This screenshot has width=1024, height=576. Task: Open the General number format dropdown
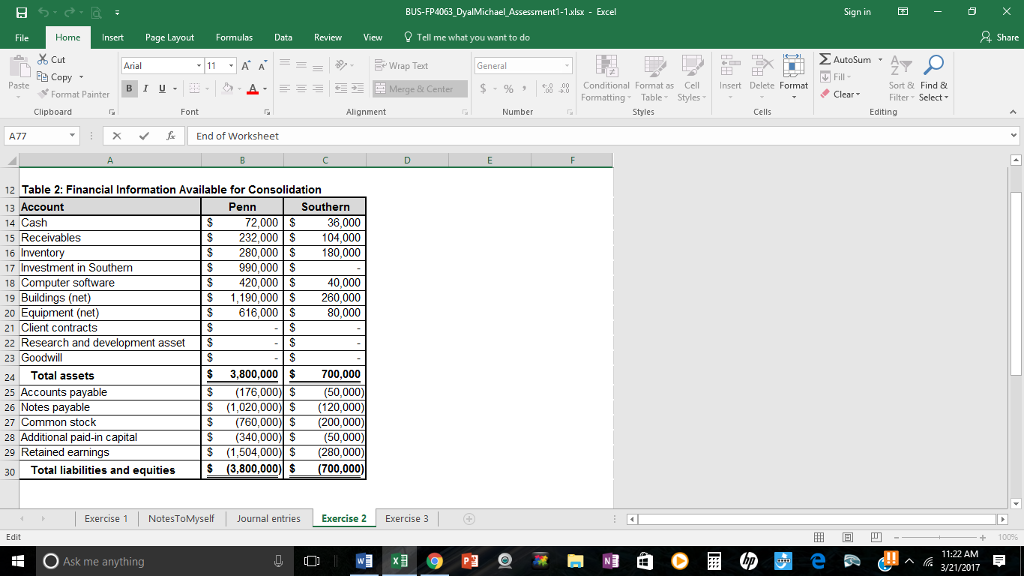(567, 65)
